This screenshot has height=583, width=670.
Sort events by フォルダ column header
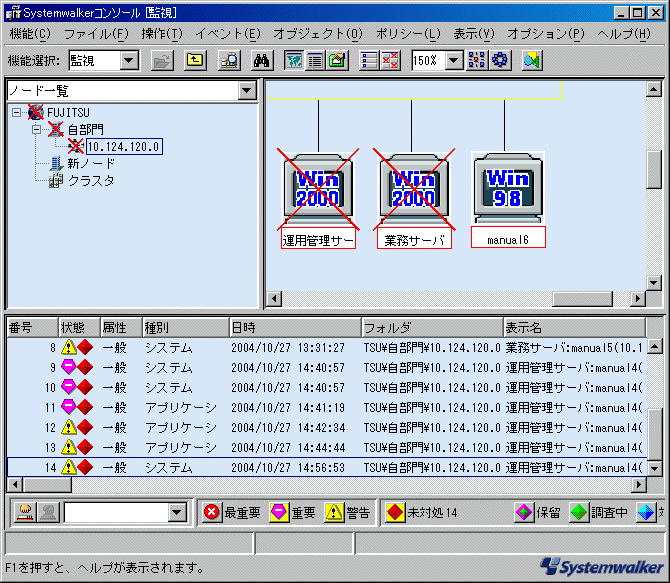pos(432,327)
